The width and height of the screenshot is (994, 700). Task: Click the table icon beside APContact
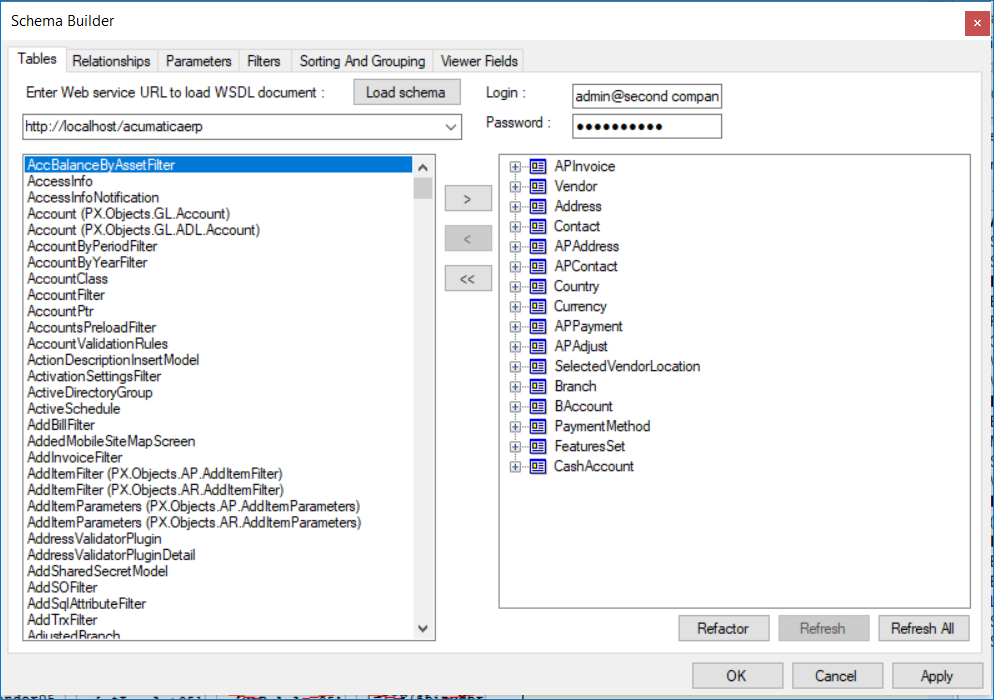pyautogui.click(x=538, y=266)
